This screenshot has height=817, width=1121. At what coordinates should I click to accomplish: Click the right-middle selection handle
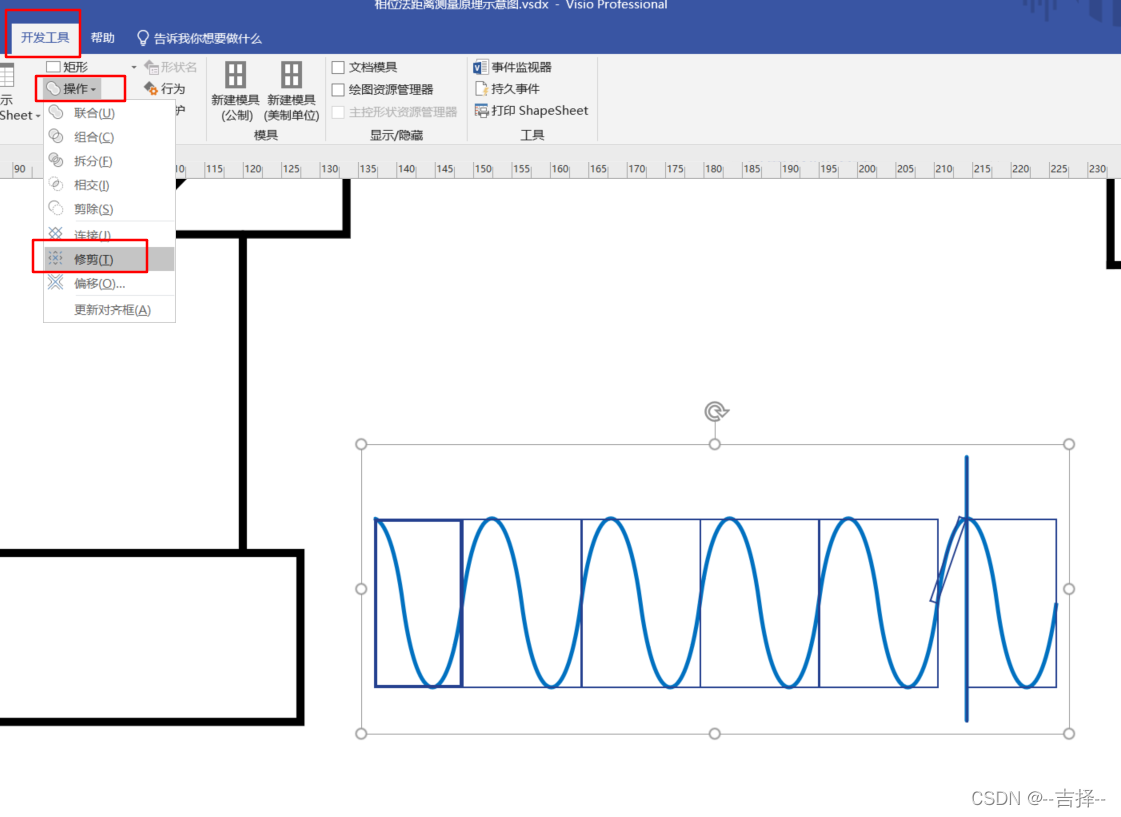click(1069, 589)
